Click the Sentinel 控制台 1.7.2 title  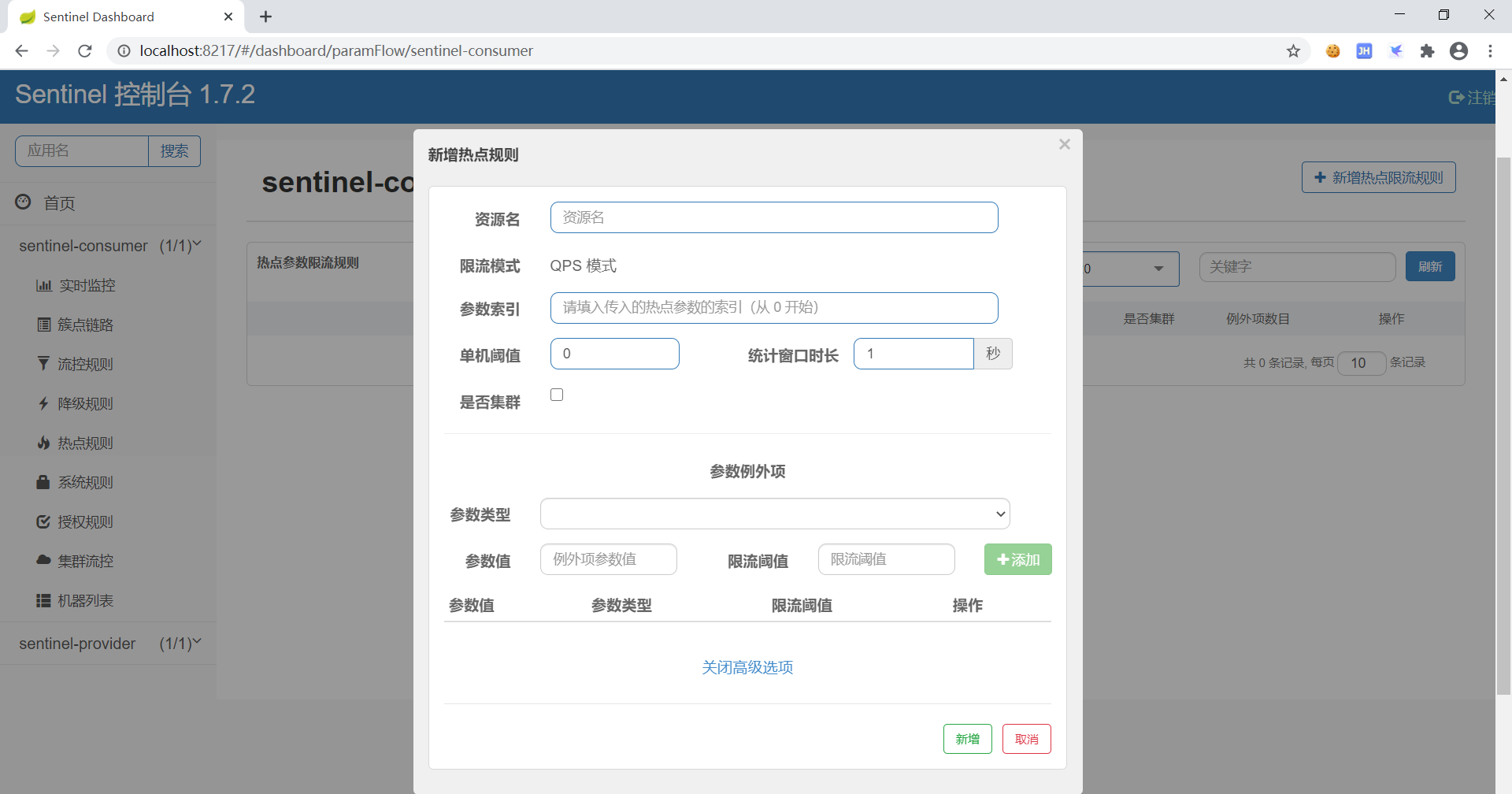(x=135, y=95)
